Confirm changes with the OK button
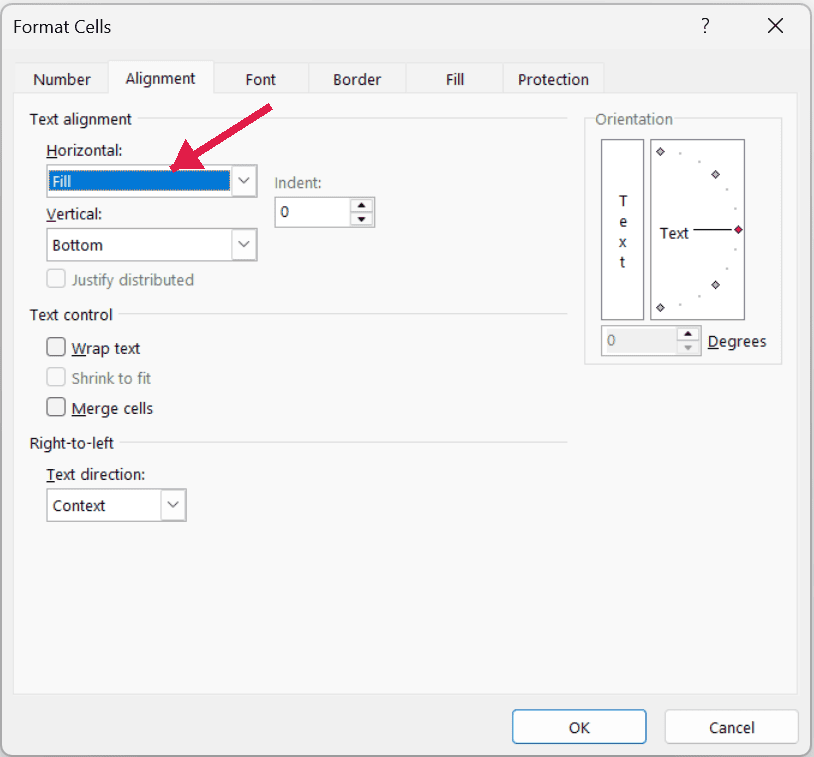 579,726
